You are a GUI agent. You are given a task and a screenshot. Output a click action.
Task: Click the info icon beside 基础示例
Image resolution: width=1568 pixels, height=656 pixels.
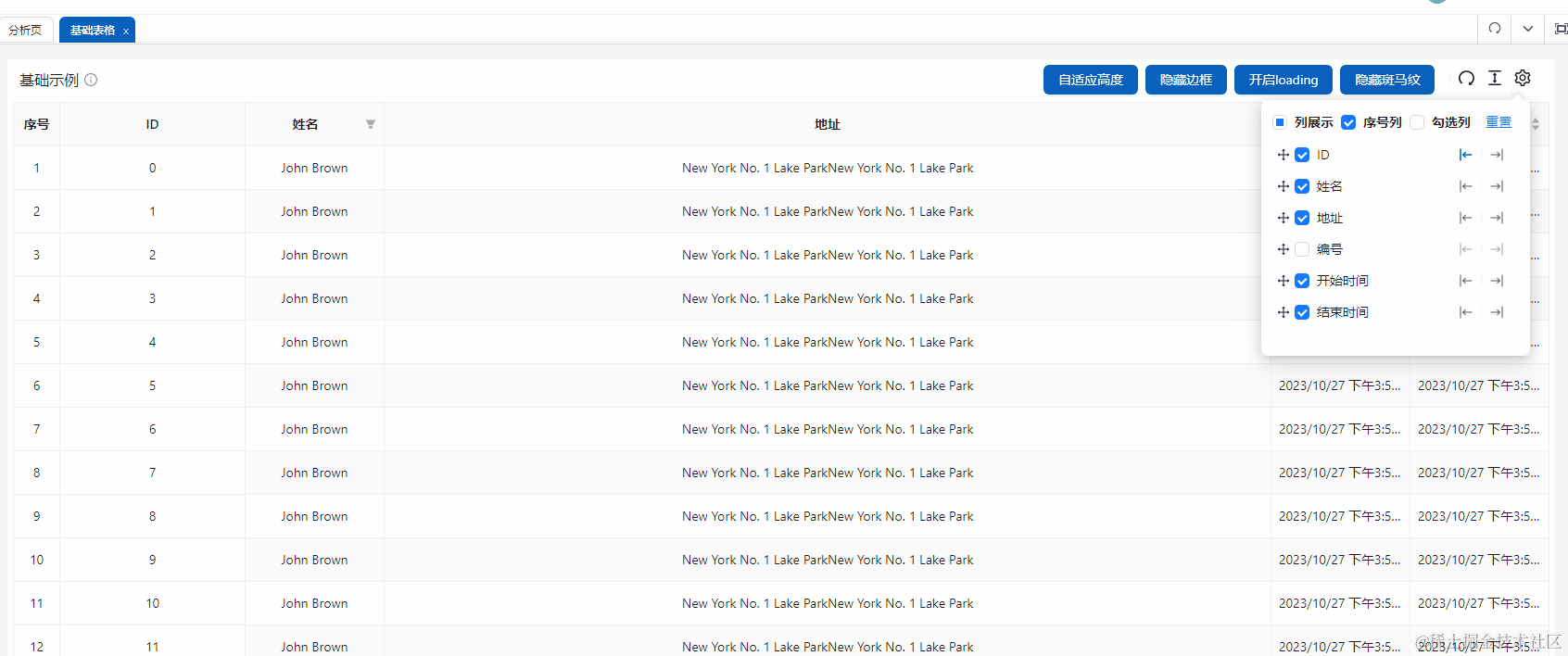coord(91,80)
